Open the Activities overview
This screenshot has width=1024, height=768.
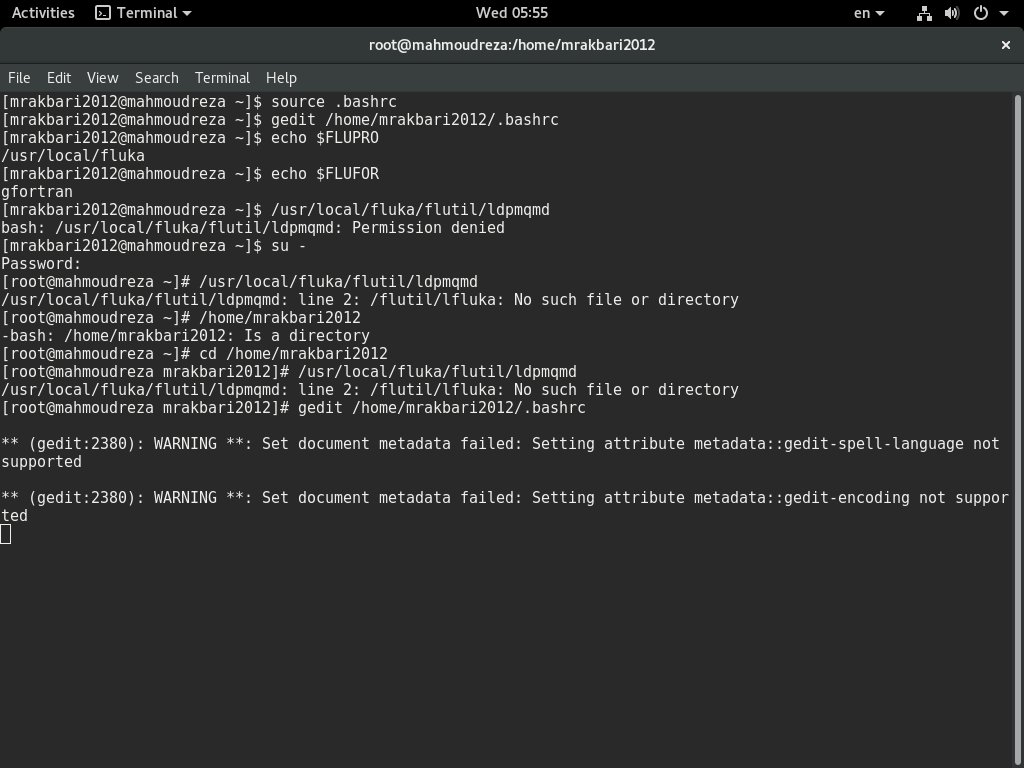43,13
